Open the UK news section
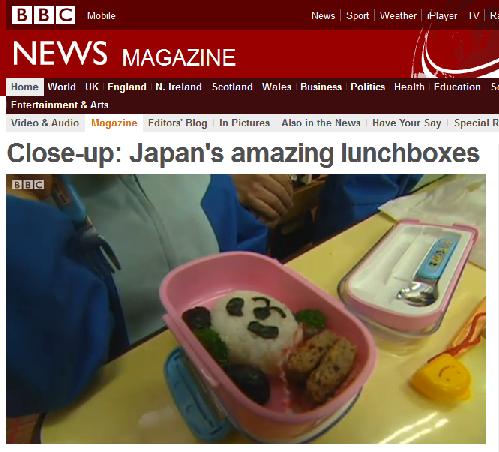 92,87
